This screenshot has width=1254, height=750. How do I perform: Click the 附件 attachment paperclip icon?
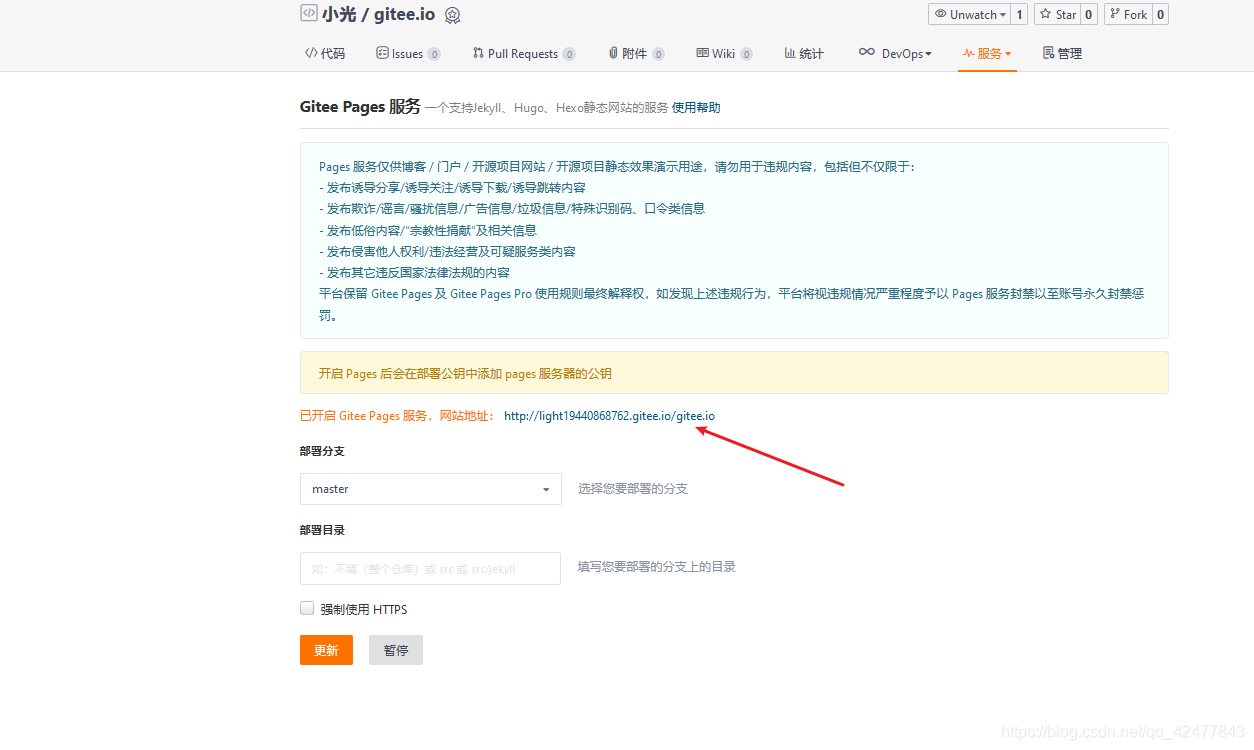tap(612, 53)
